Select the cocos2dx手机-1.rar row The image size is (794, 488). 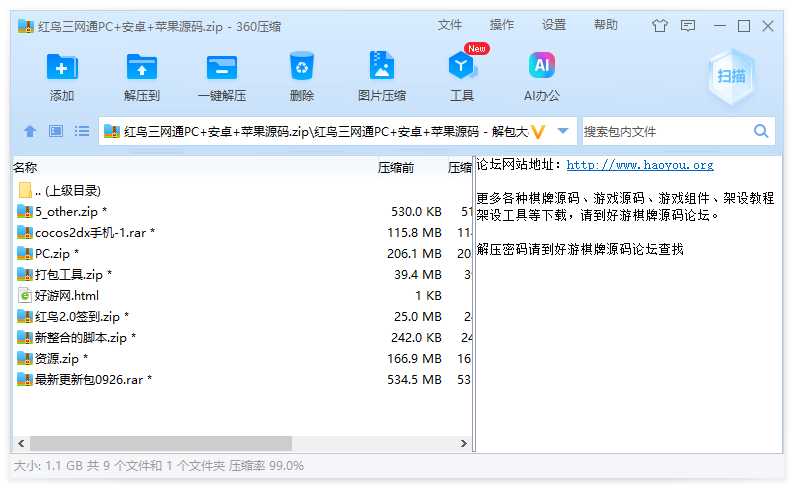tap(242, 232)
